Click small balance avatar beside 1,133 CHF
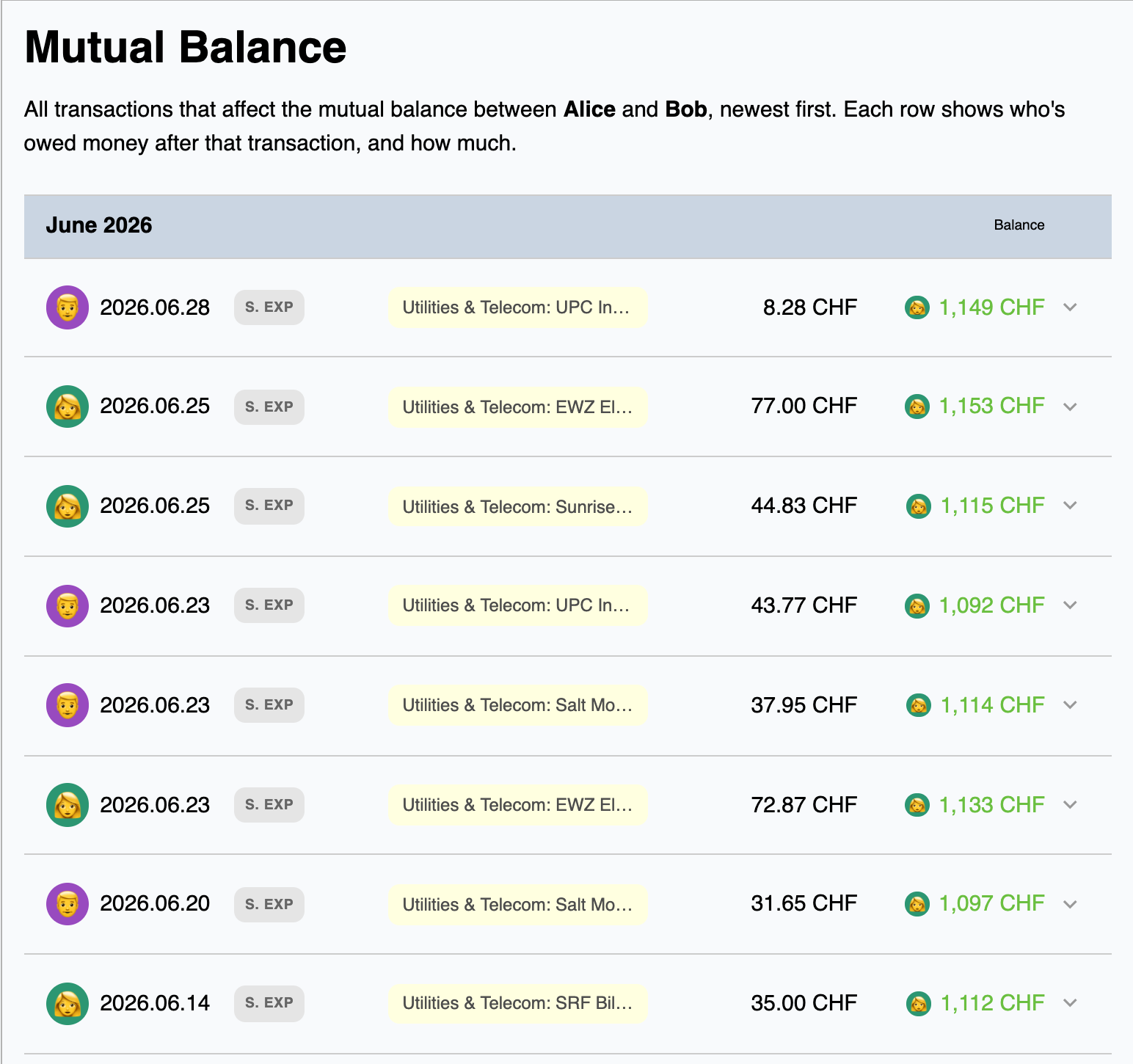Screen dimensions: 1133x1064 pyautogui.click(x=917, y=805)
